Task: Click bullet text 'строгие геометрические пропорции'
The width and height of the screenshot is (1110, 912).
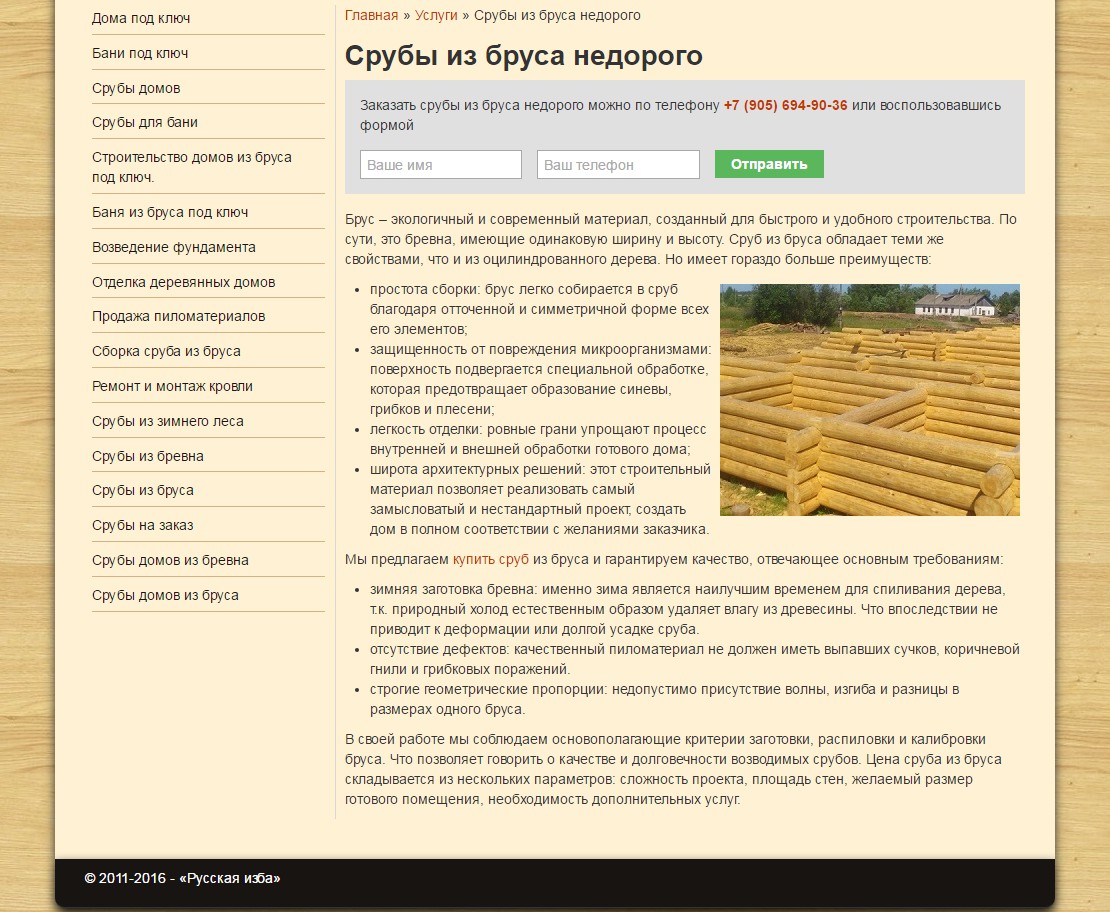Action: pyautogui.click(x=487, y=690)
